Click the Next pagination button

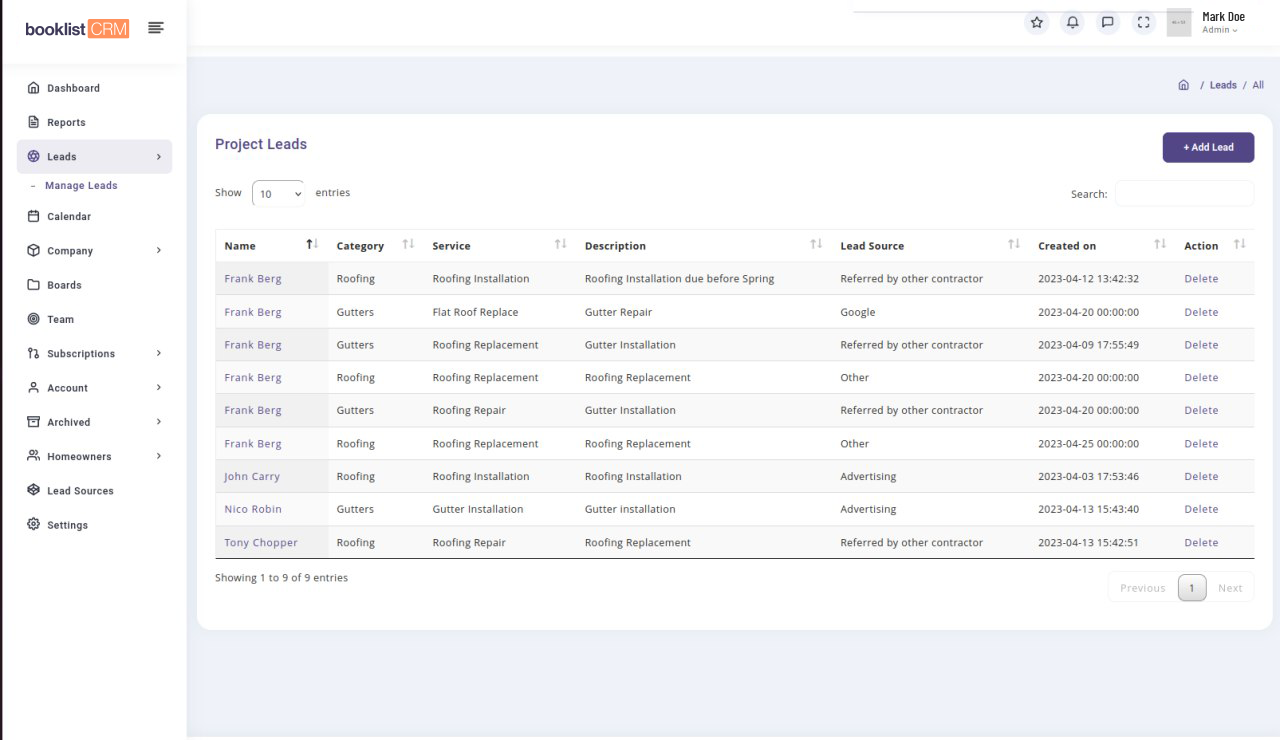1230,588
